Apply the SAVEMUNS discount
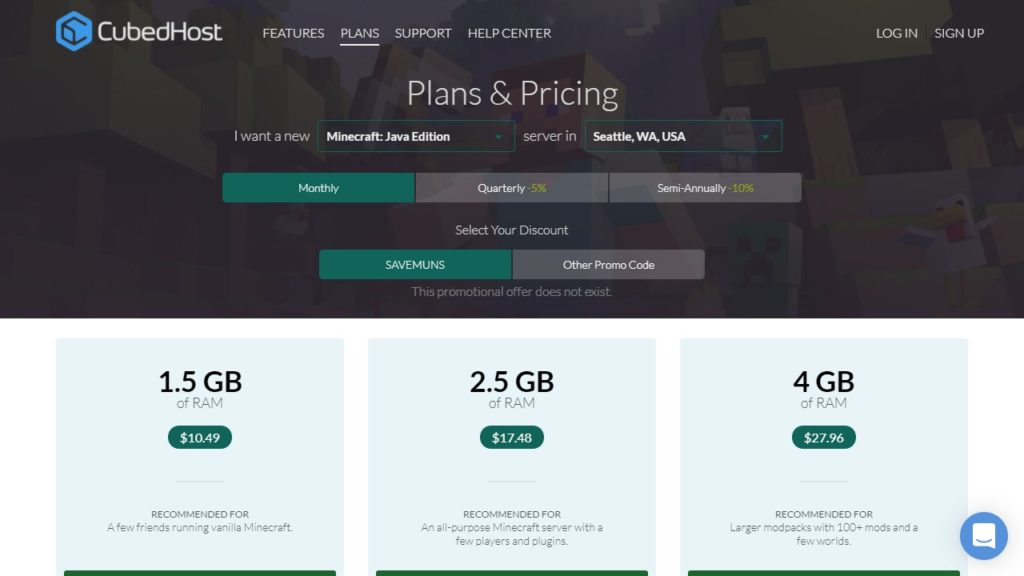 click(415, 264)
